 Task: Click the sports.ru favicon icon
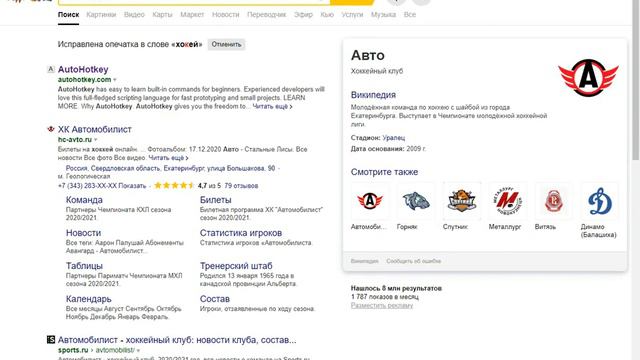51,340
